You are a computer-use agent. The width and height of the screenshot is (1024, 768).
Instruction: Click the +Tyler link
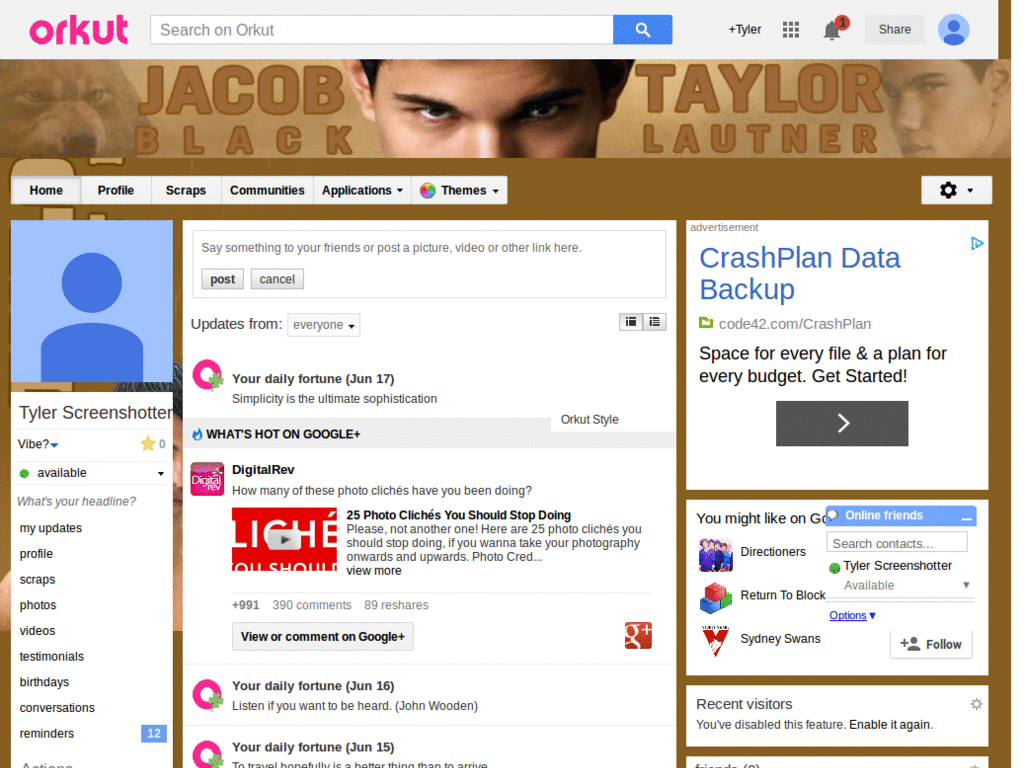pos(745,29)
